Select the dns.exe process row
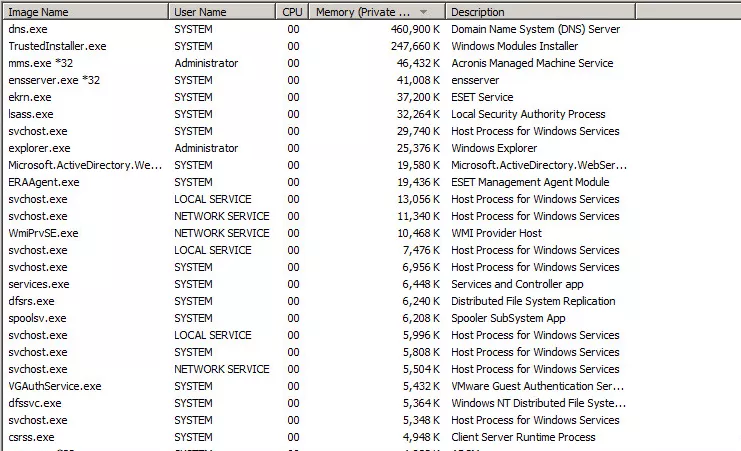The image size is (741, 451). (x=319, y=29)
